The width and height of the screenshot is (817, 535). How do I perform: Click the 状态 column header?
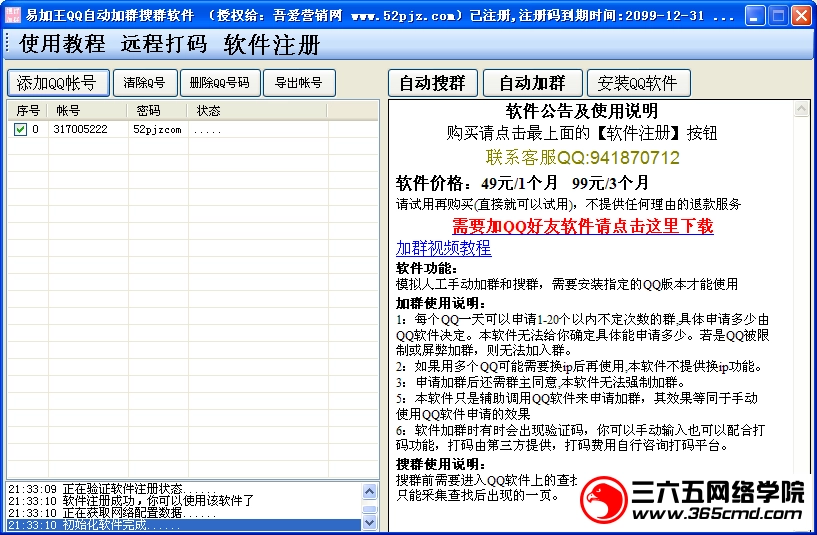[257, 110]
